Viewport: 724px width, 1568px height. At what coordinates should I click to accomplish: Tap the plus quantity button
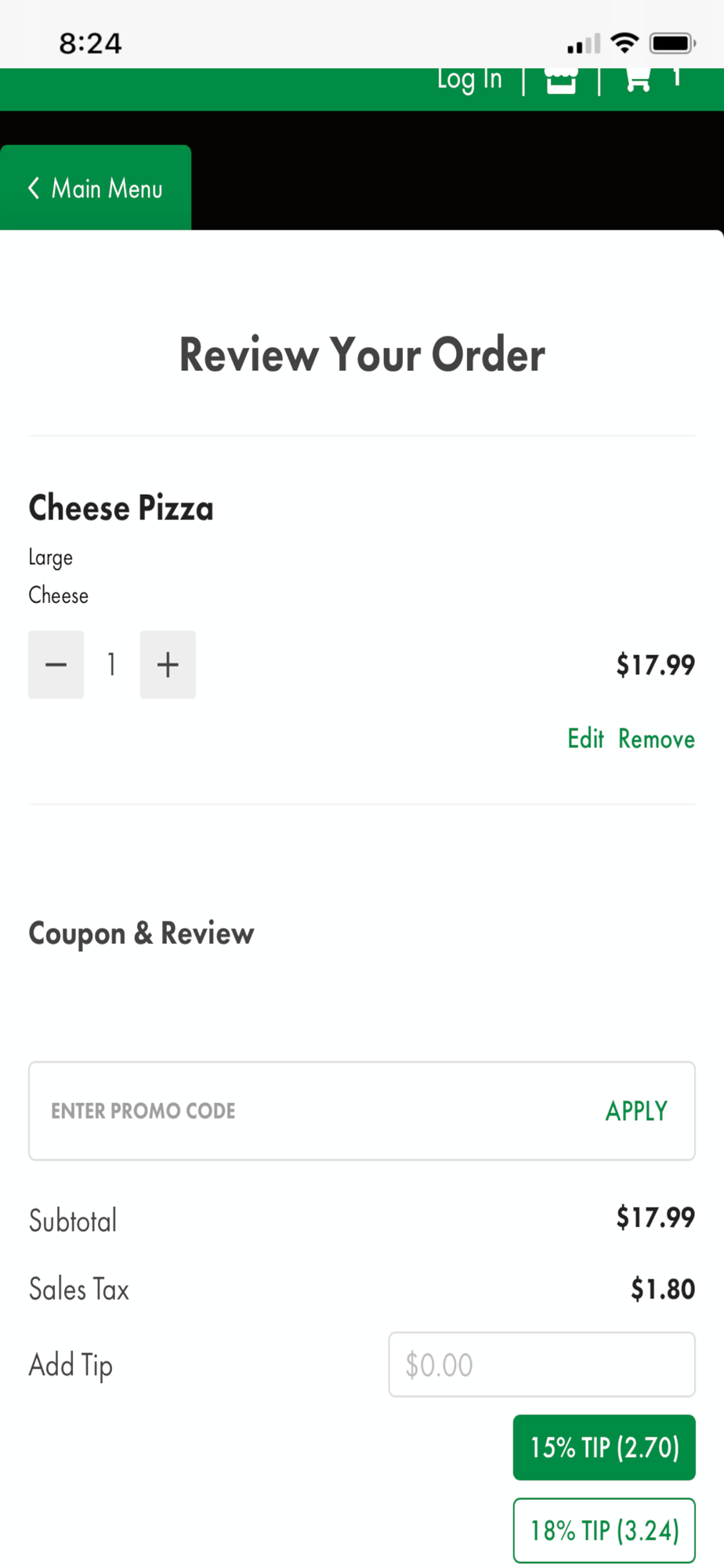tap(168, 665)
